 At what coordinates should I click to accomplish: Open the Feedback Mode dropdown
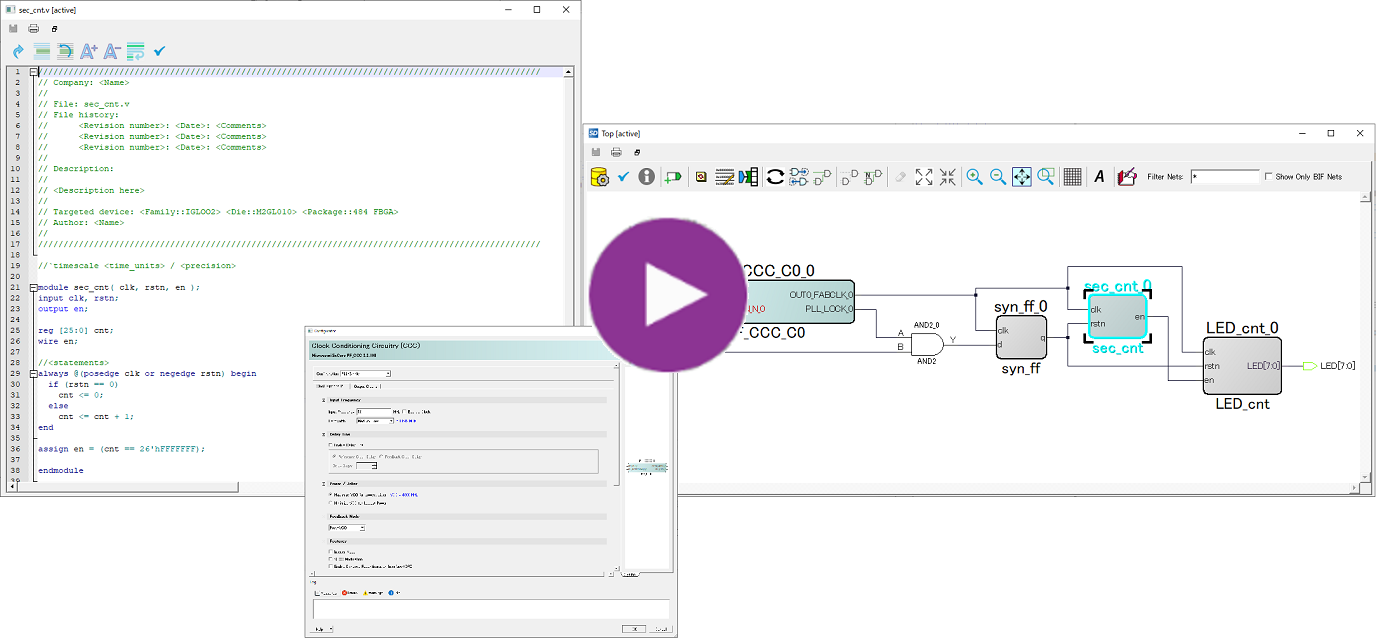coord(346,527)
